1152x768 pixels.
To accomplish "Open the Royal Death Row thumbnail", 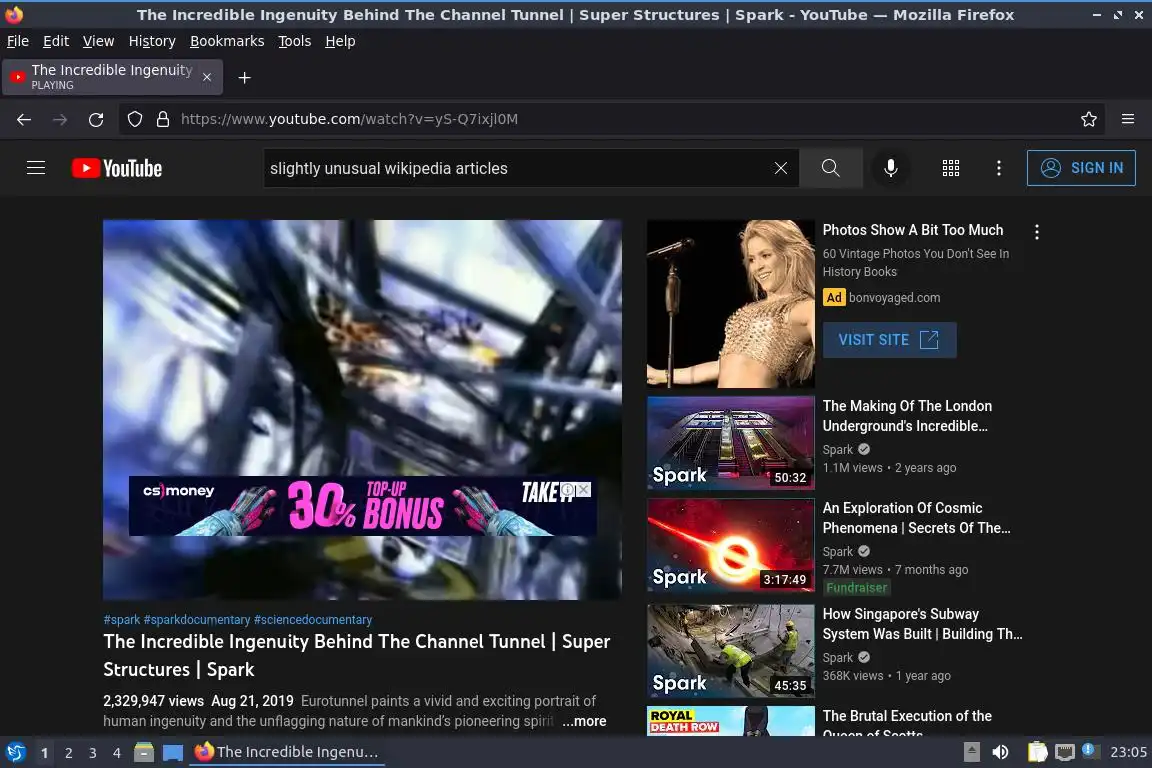I will tap(730, 721).
